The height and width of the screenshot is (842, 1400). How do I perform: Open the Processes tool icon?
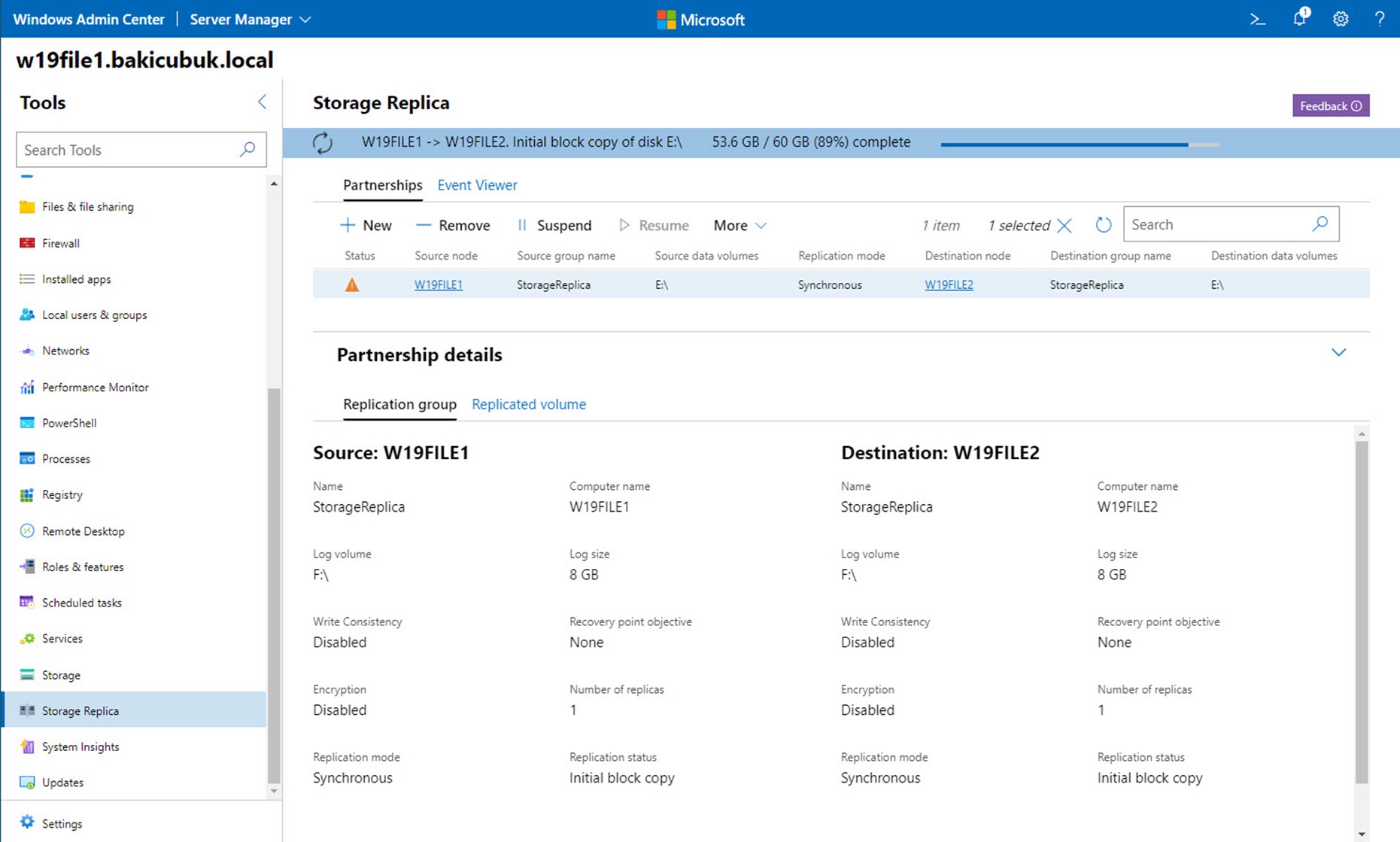(x=27, y=459)
